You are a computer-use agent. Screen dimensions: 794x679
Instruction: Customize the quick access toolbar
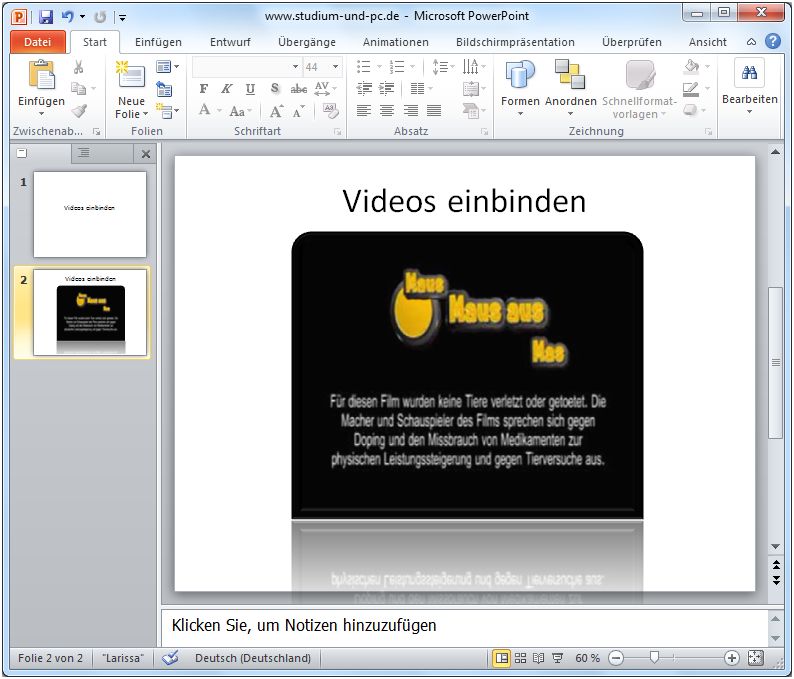point(122,18)
